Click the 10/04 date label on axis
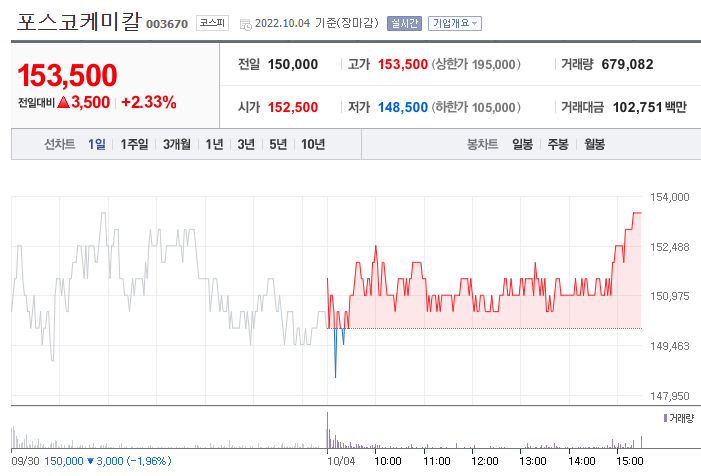This screenshot has height=476, width=701. tap(341, 461)
